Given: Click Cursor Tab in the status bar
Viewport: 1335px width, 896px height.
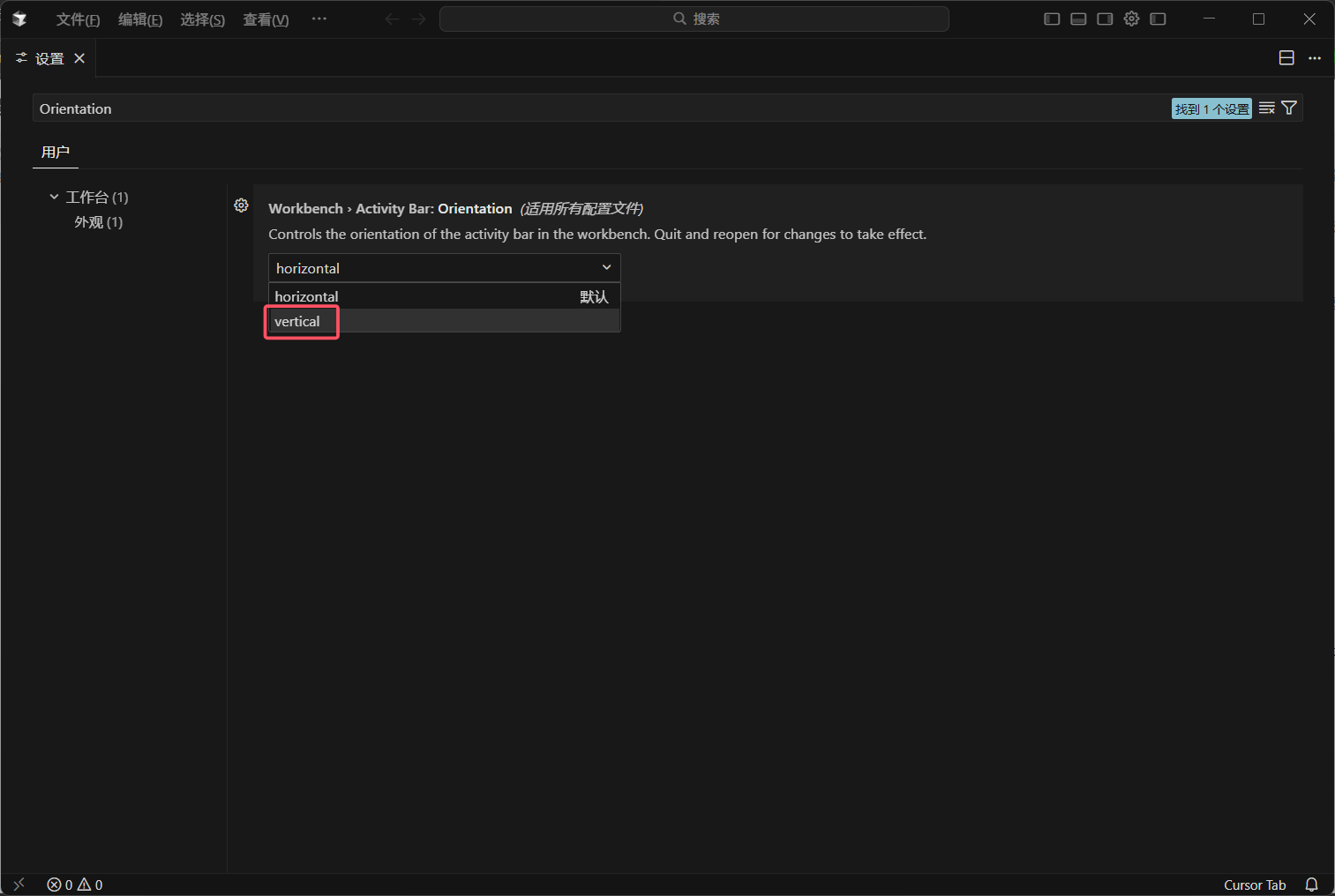Looking at the screenshot, I should 1255,884.
